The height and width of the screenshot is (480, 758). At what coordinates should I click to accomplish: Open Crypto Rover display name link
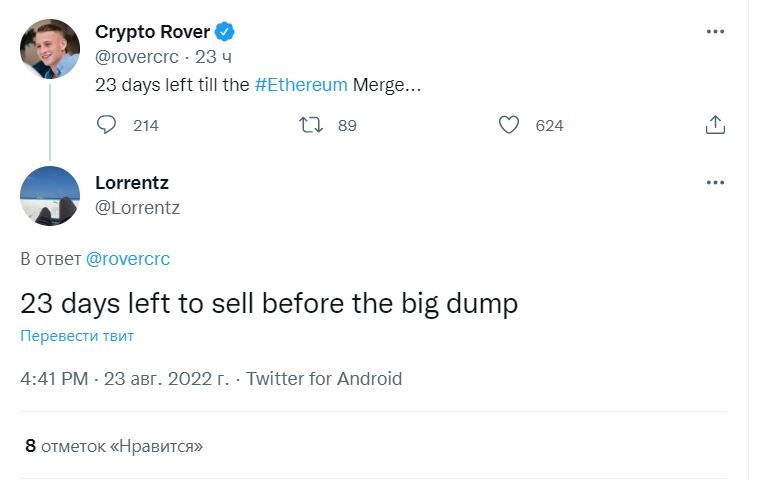click(152, 32)
